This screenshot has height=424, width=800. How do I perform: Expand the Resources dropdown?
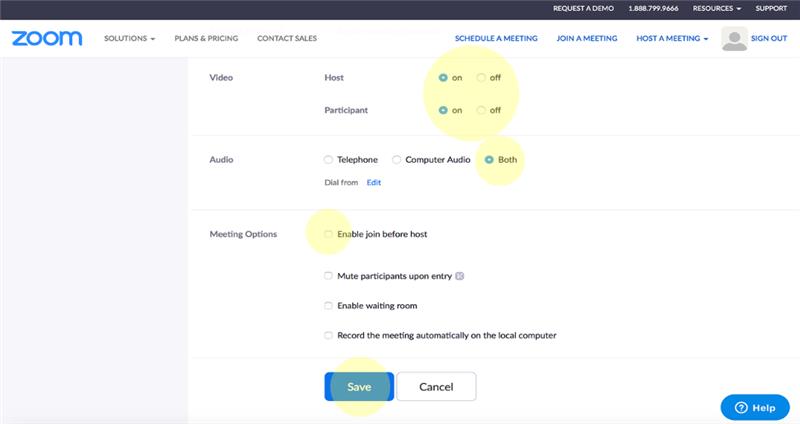pos(716,8)
